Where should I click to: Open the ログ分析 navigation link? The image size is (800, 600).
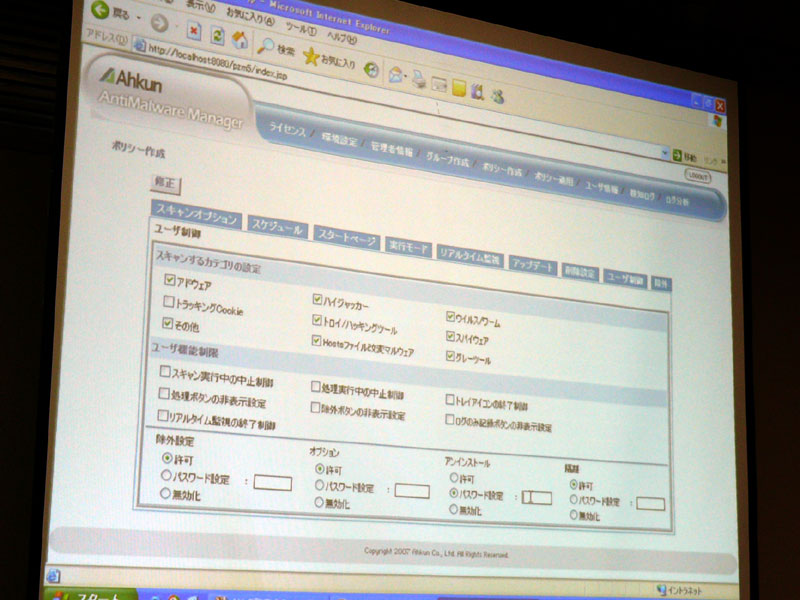(677, 201)
